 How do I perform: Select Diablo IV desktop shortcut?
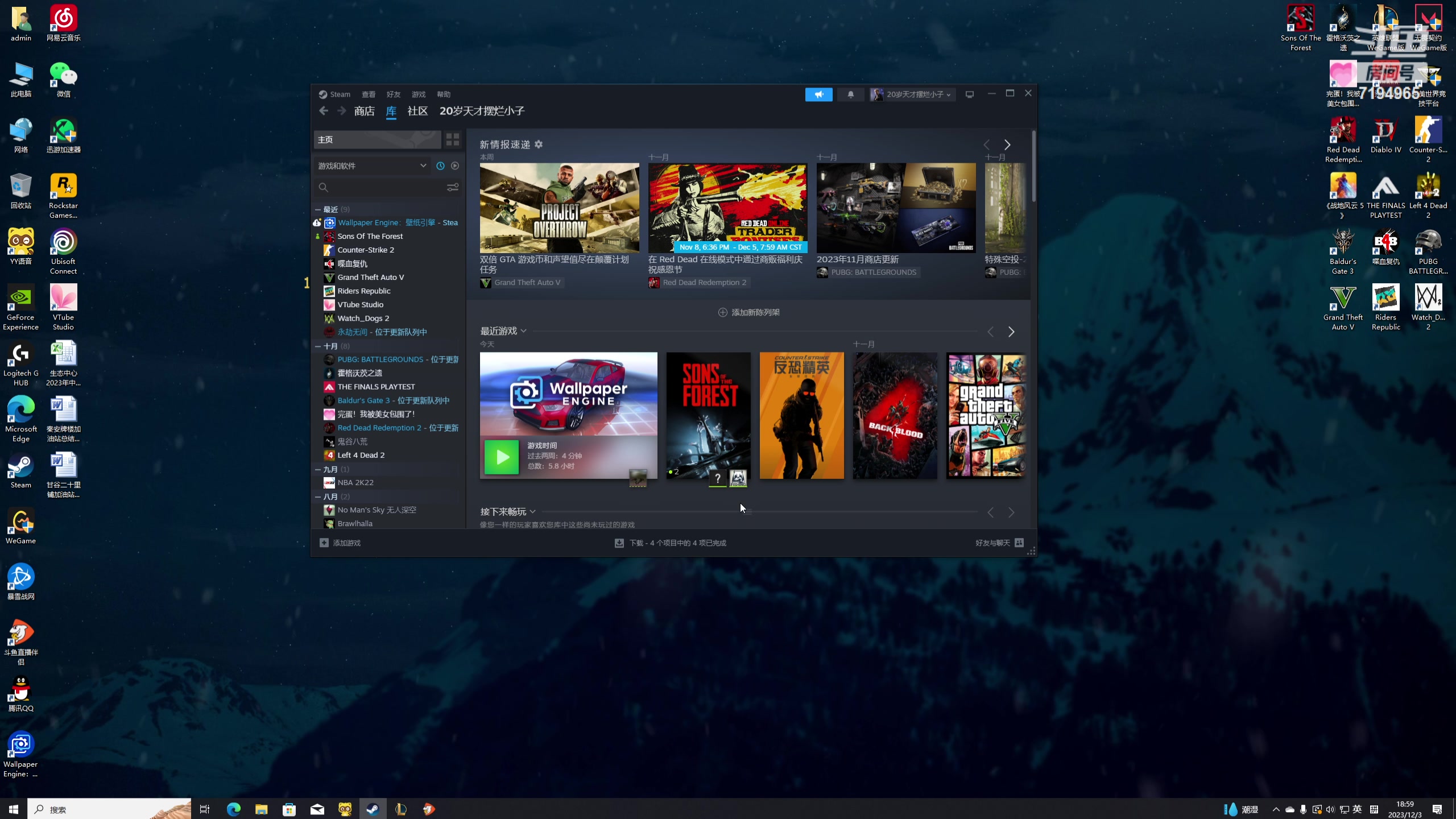pos(1385,135)
